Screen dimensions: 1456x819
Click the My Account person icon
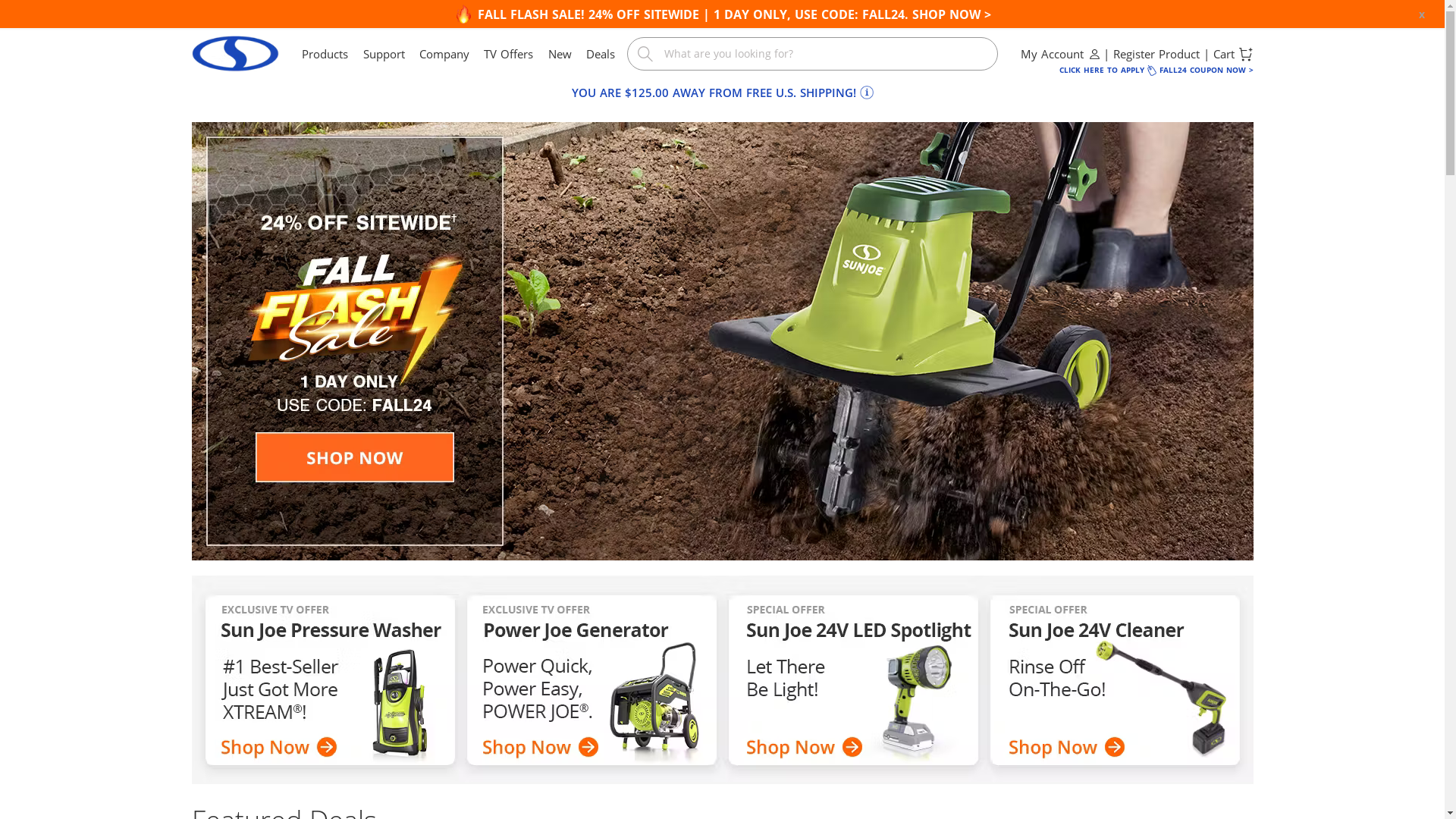click(x=1094, y=54)
